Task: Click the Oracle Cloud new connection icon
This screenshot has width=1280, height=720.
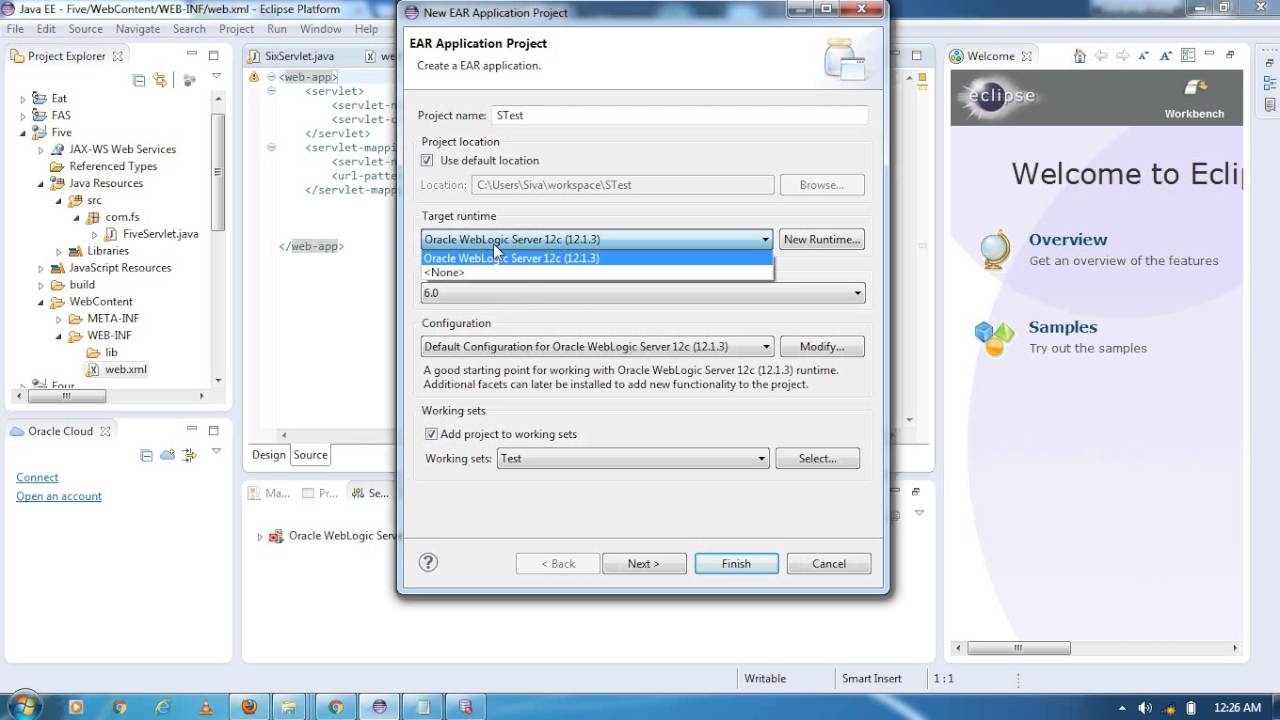Action: [x=167, y=455]
